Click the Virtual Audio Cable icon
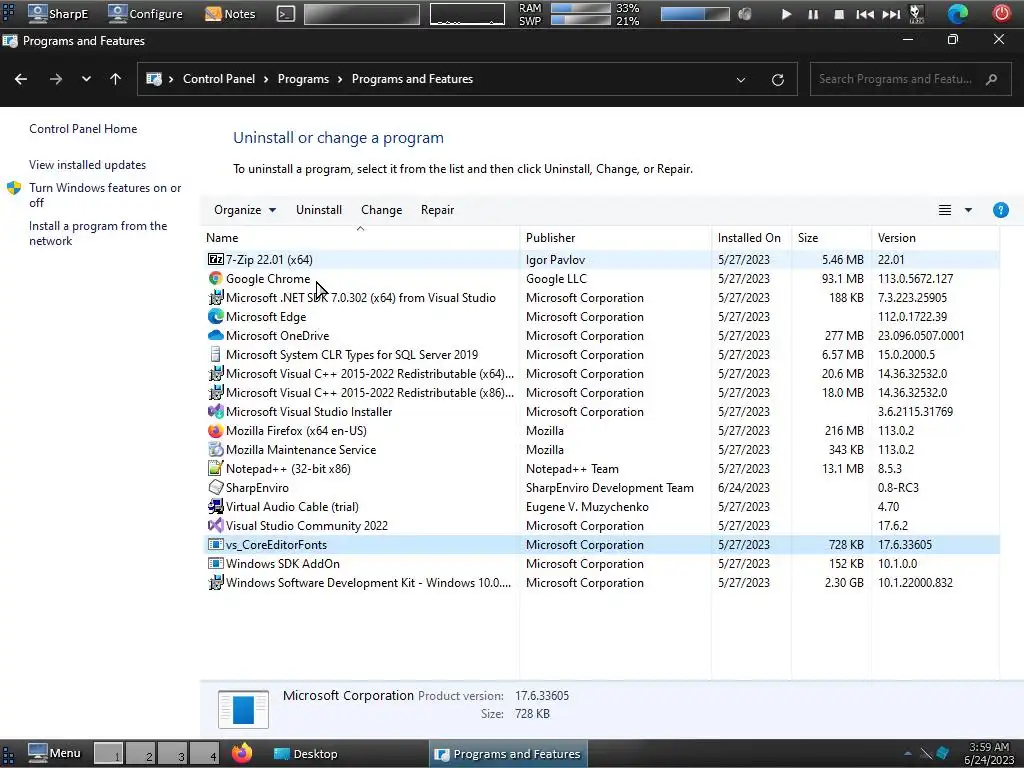1024x768 pixels. (x=216, y=506)
